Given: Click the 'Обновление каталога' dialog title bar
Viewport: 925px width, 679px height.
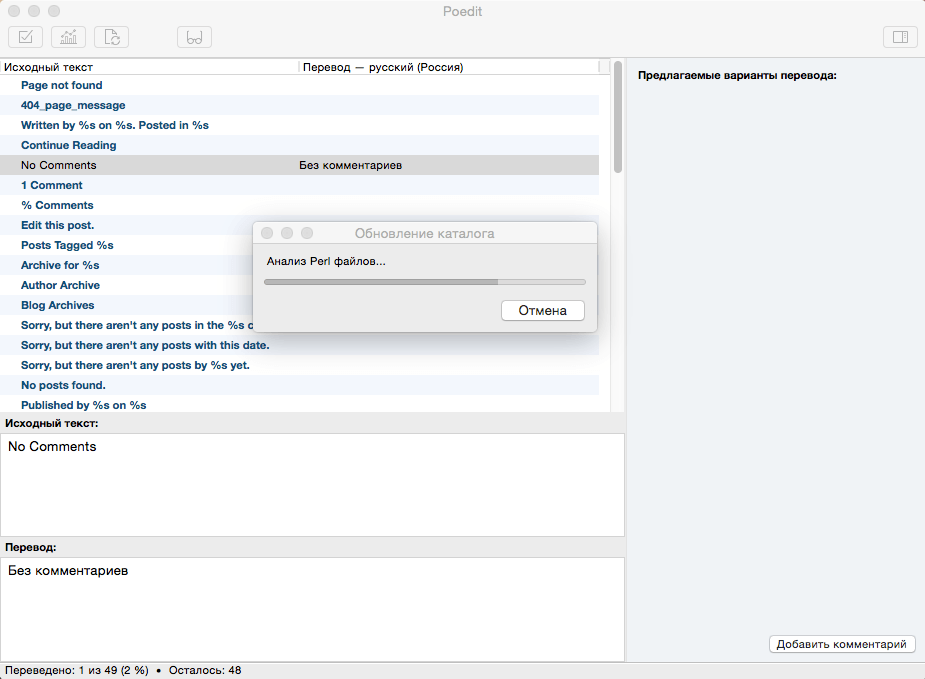Looking at the screenshot, I should pyautogui.click(x=425, y=233).
